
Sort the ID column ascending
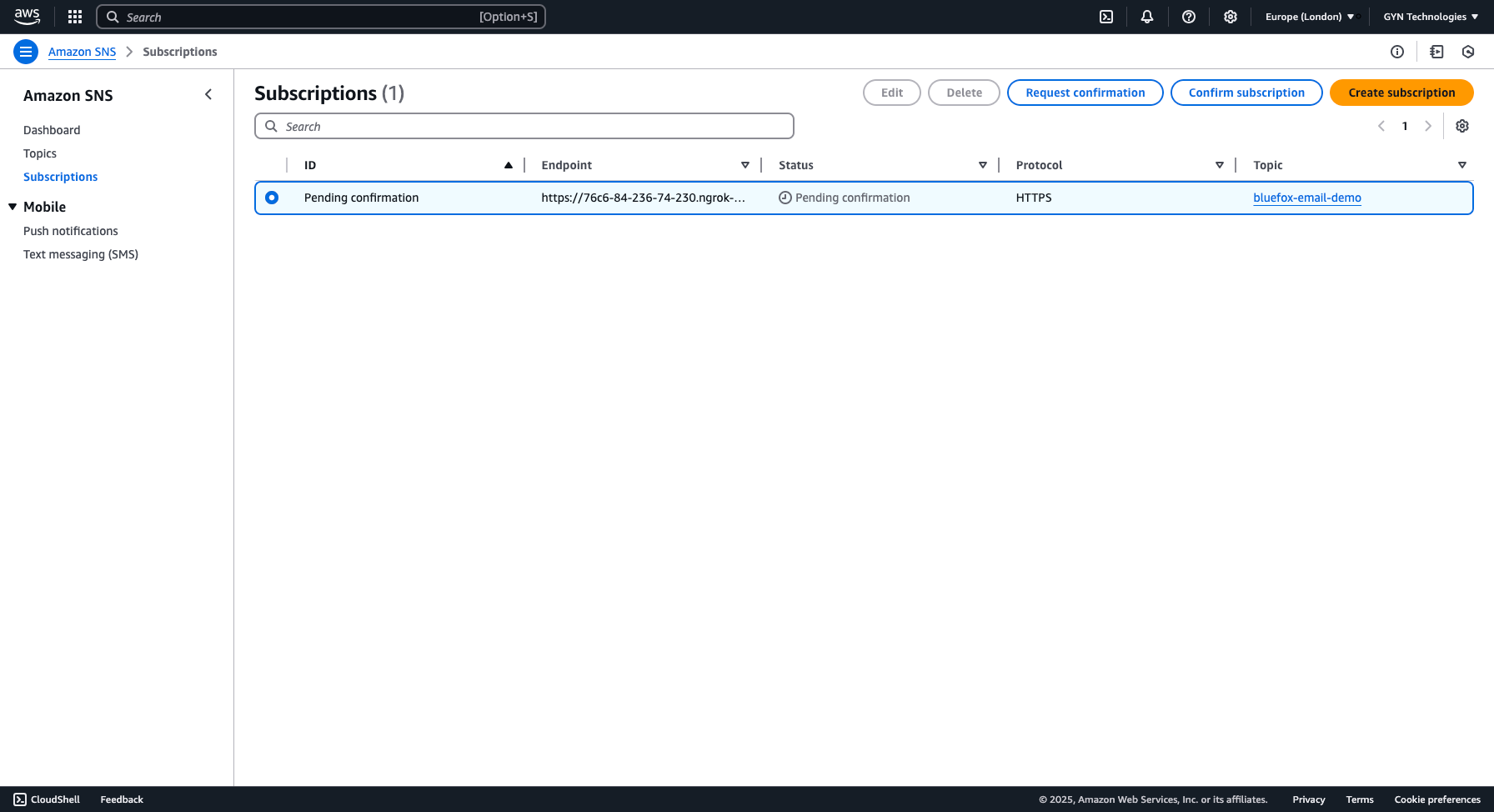(x=509, y=165)
